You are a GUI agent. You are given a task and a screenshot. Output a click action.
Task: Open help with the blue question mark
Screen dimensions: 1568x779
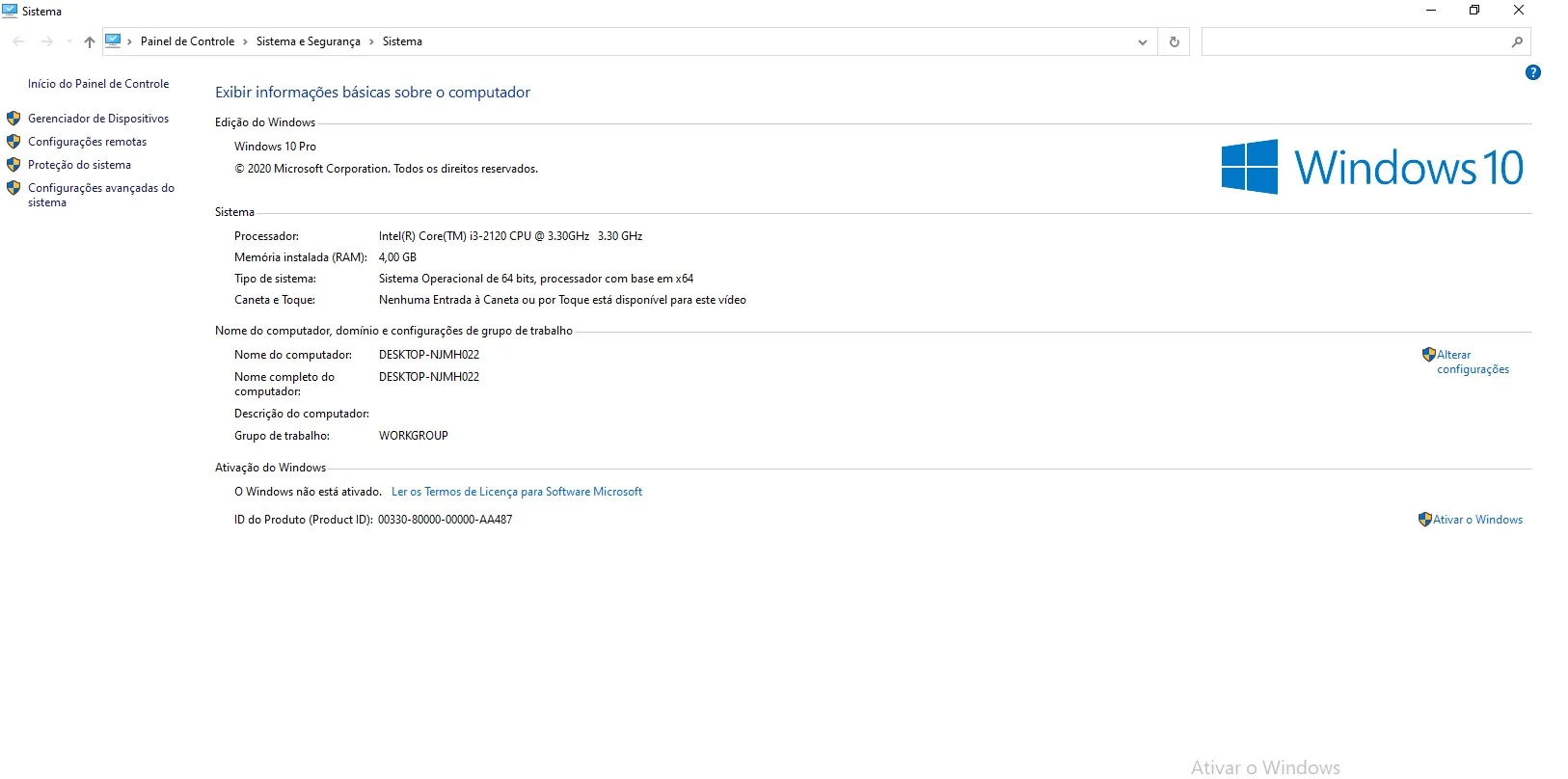pyautogui.click(x=1533, y=72)
